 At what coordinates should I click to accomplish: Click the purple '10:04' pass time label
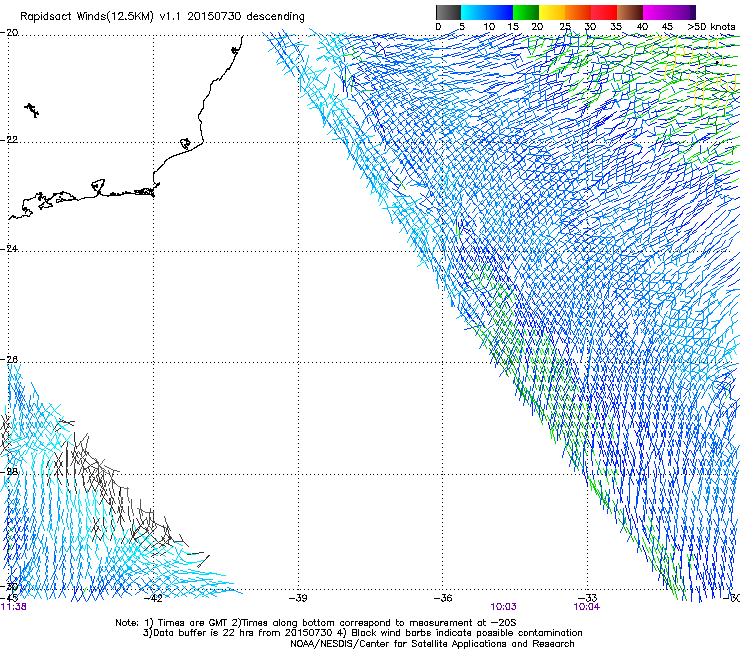pos(587,607)
